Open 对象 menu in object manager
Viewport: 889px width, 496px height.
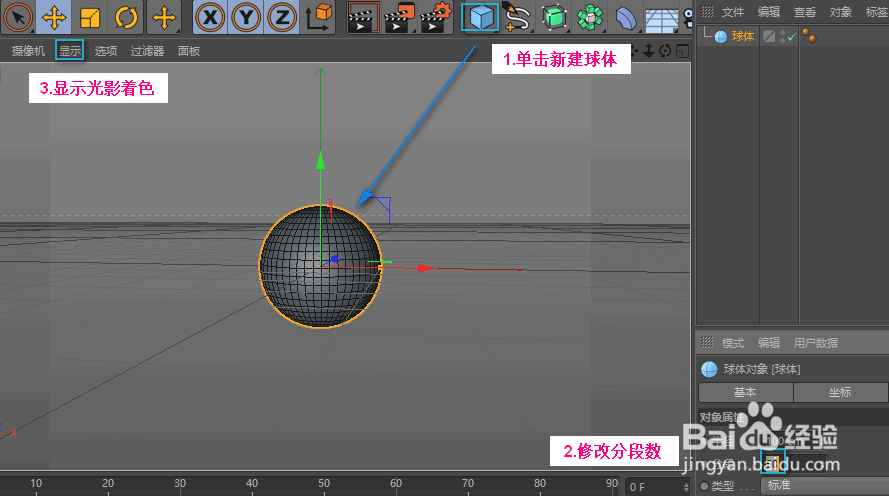click(841, 12)
